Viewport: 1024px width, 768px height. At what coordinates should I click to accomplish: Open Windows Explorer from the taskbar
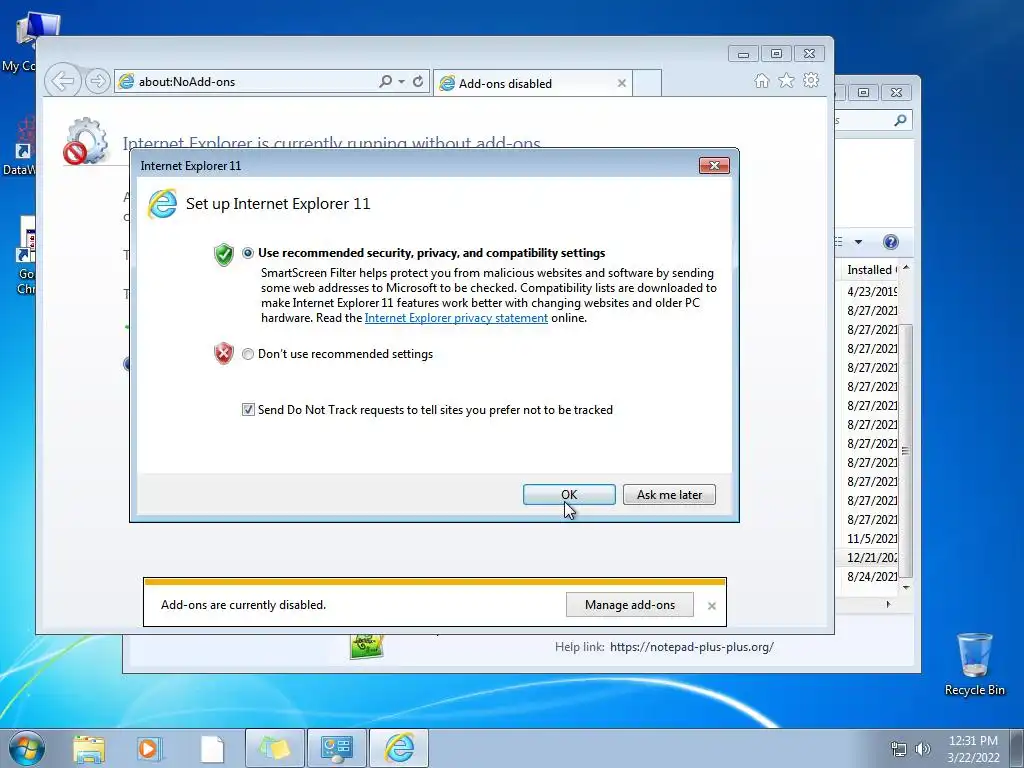pos(89,749)
